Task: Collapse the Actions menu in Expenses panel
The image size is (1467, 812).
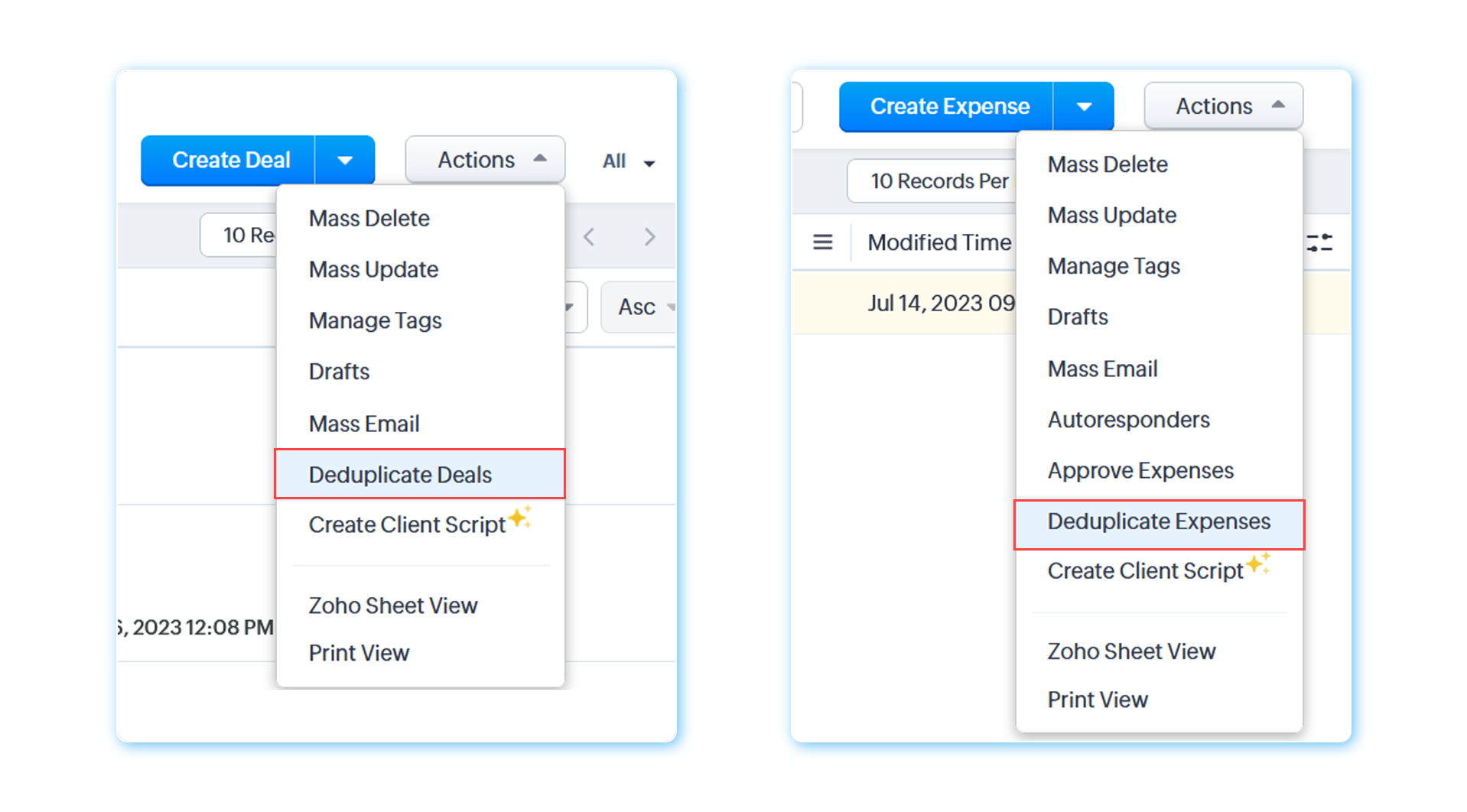Action: pos(1223,106)
